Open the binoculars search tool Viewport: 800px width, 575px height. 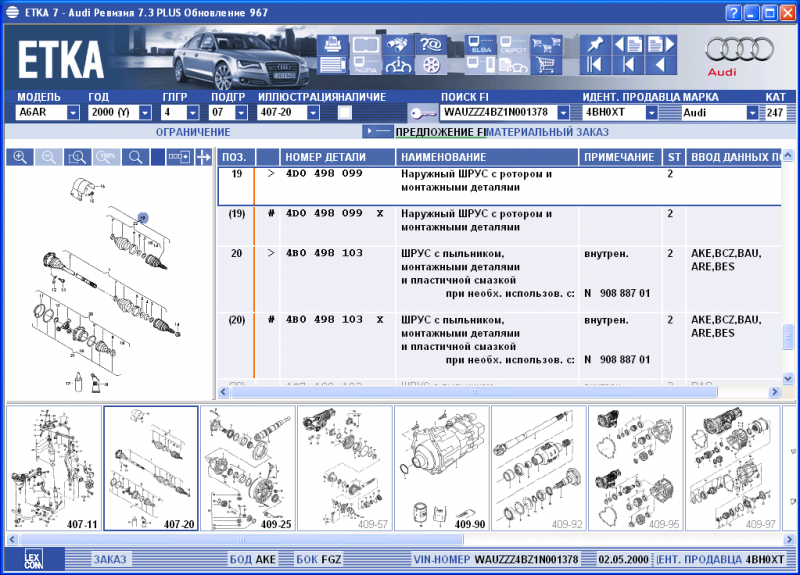398,44
